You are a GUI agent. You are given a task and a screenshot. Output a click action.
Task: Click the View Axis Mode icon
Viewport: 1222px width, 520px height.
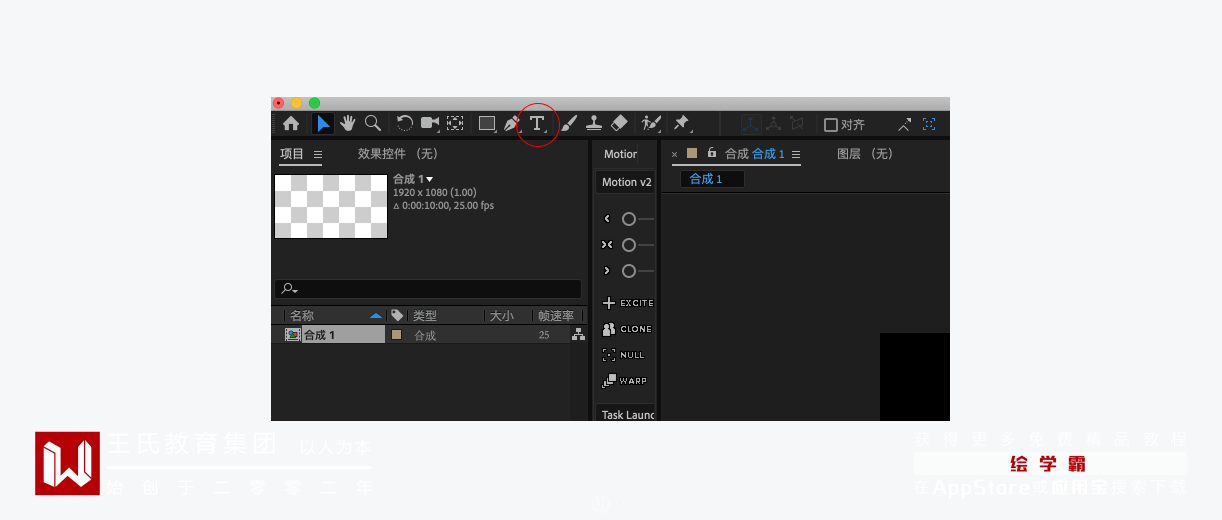pos(797,124)
